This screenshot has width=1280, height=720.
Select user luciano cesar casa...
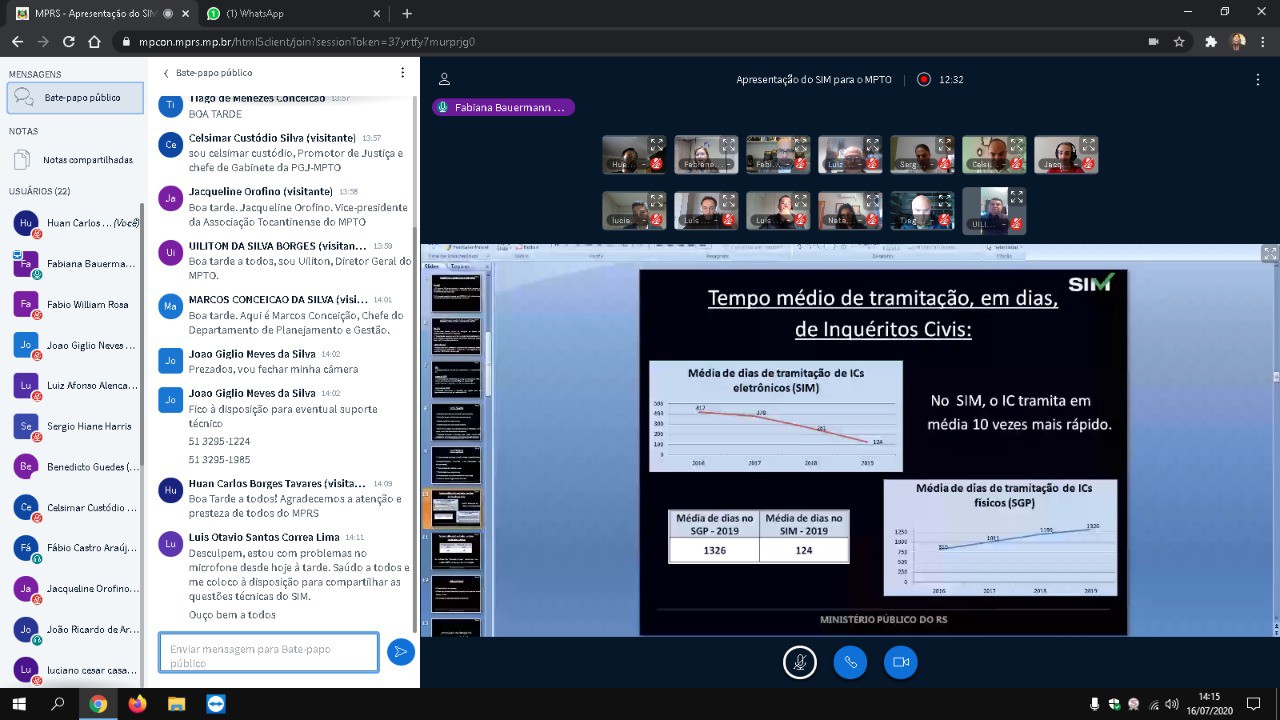[x=75, y=670]
